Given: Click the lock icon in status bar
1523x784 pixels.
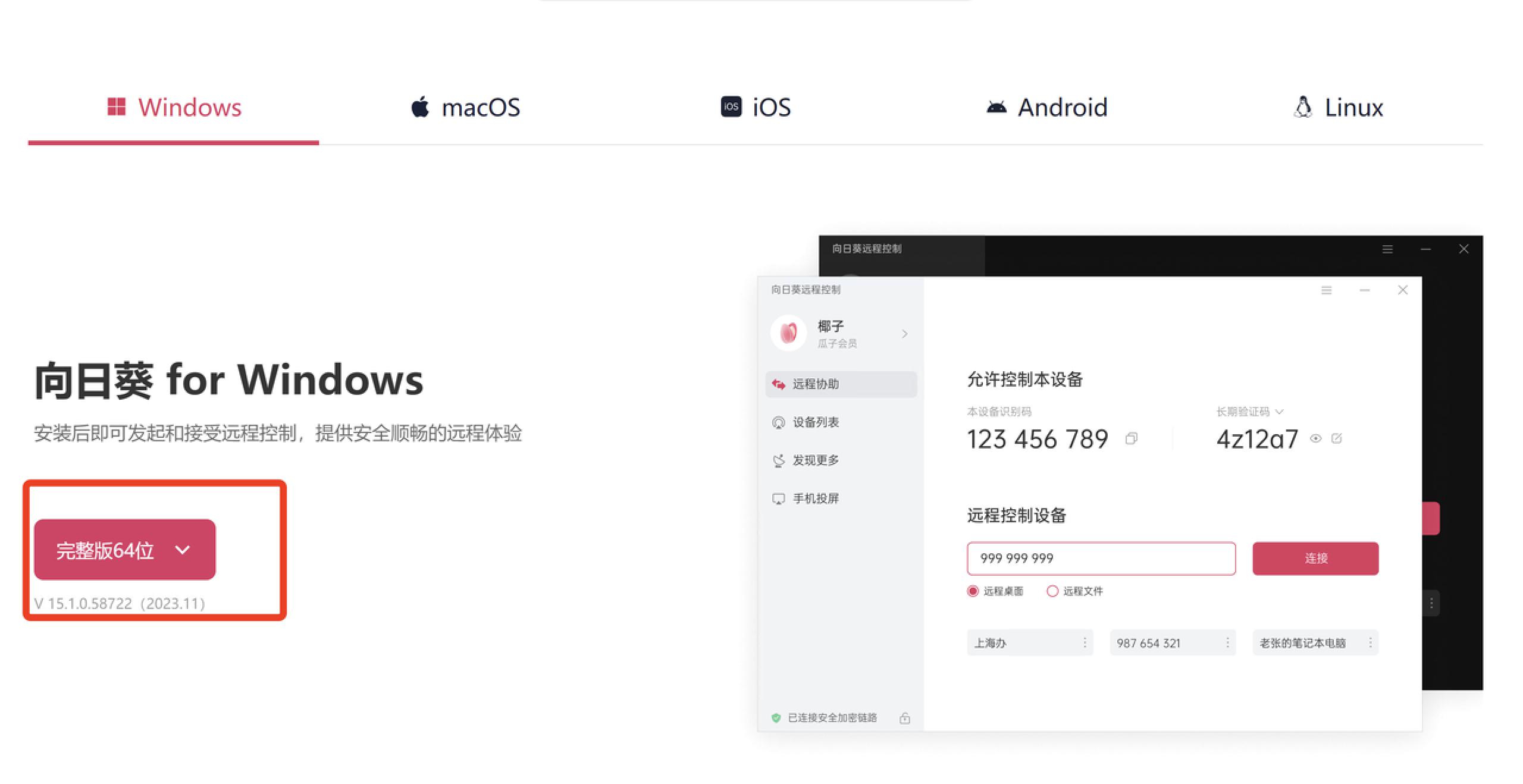Looking at the screenshot, I should pos(905,718).
